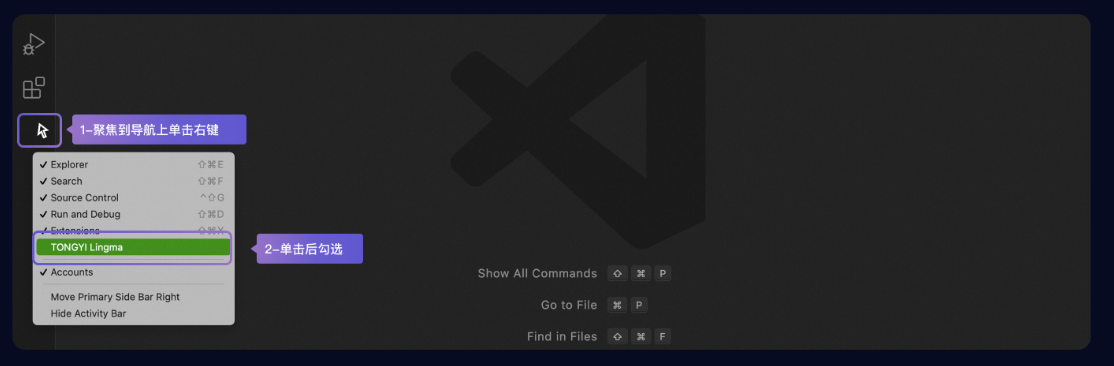The height and width of the screenshot is (366, 1114).
Task: Click the Show All Commands hint text
Action: pyautogui.click(x=537, y=274)
